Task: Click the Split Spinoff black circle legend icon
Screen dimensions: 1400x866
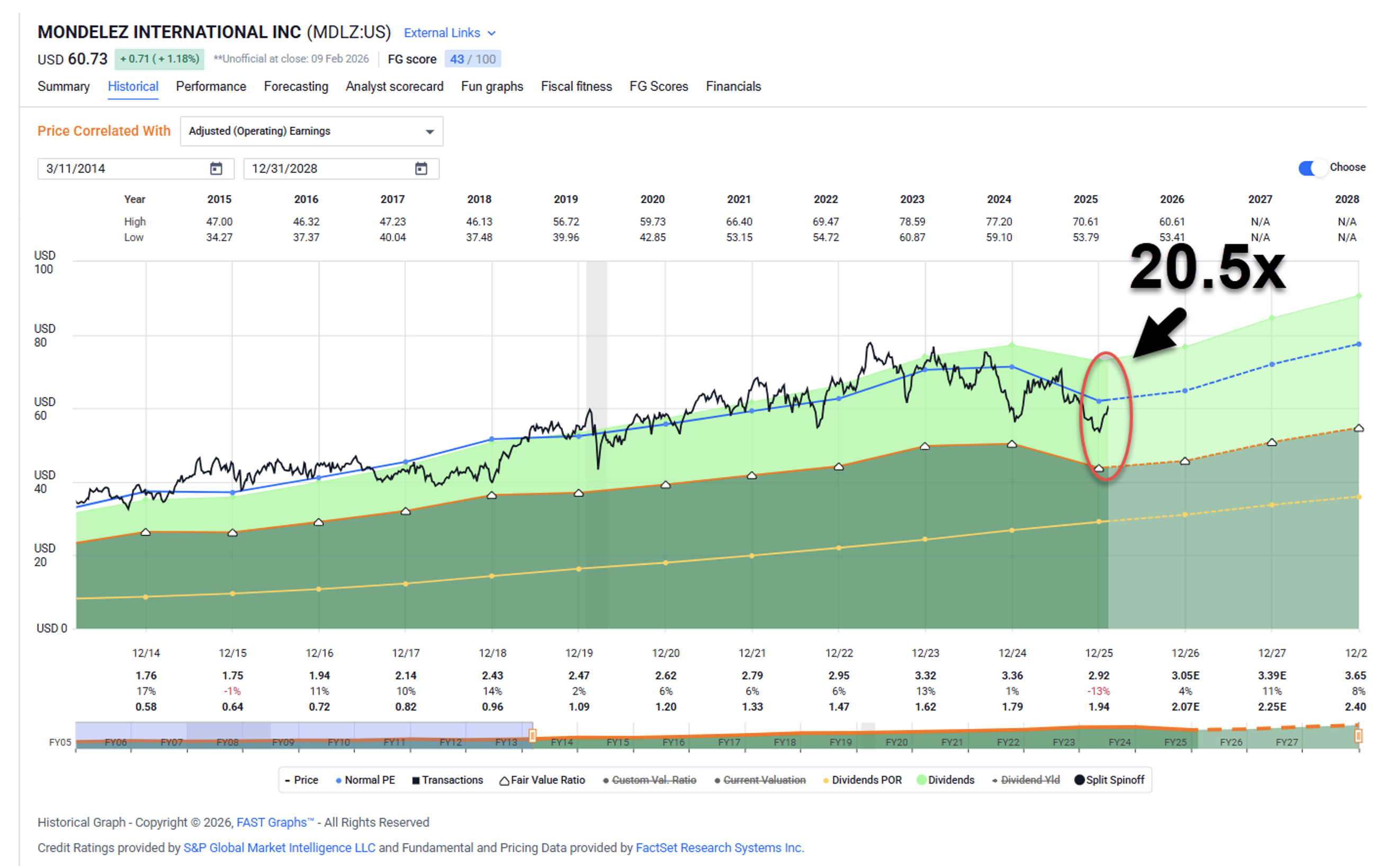Action: tap(1079, 780)
